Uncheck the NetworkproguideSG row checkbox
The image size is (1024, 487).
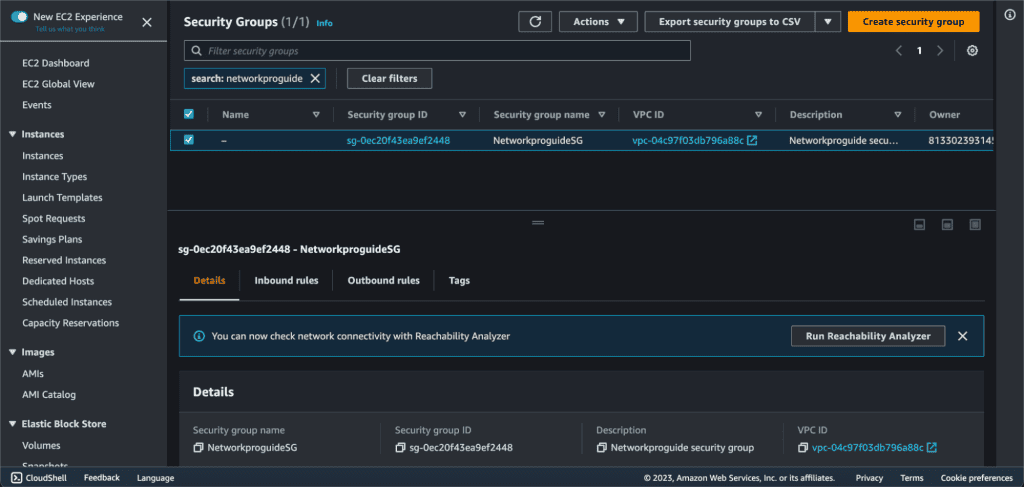pyautogui.click(x=189, y=140)
